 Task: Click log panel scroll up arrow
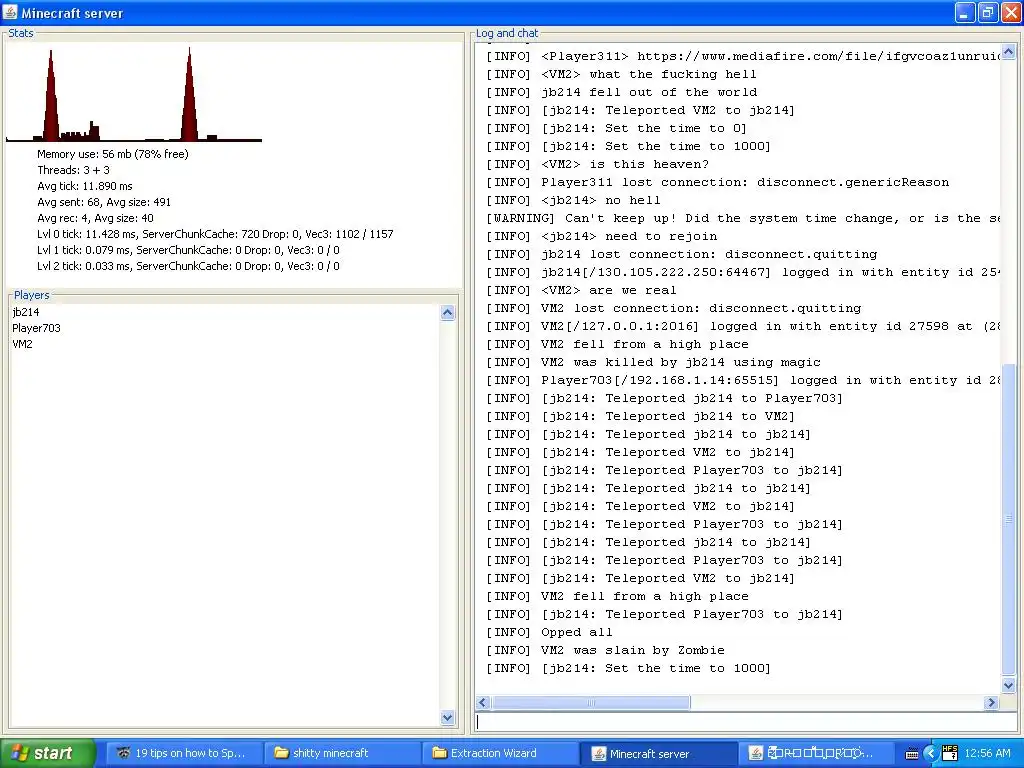point(1008,51)
